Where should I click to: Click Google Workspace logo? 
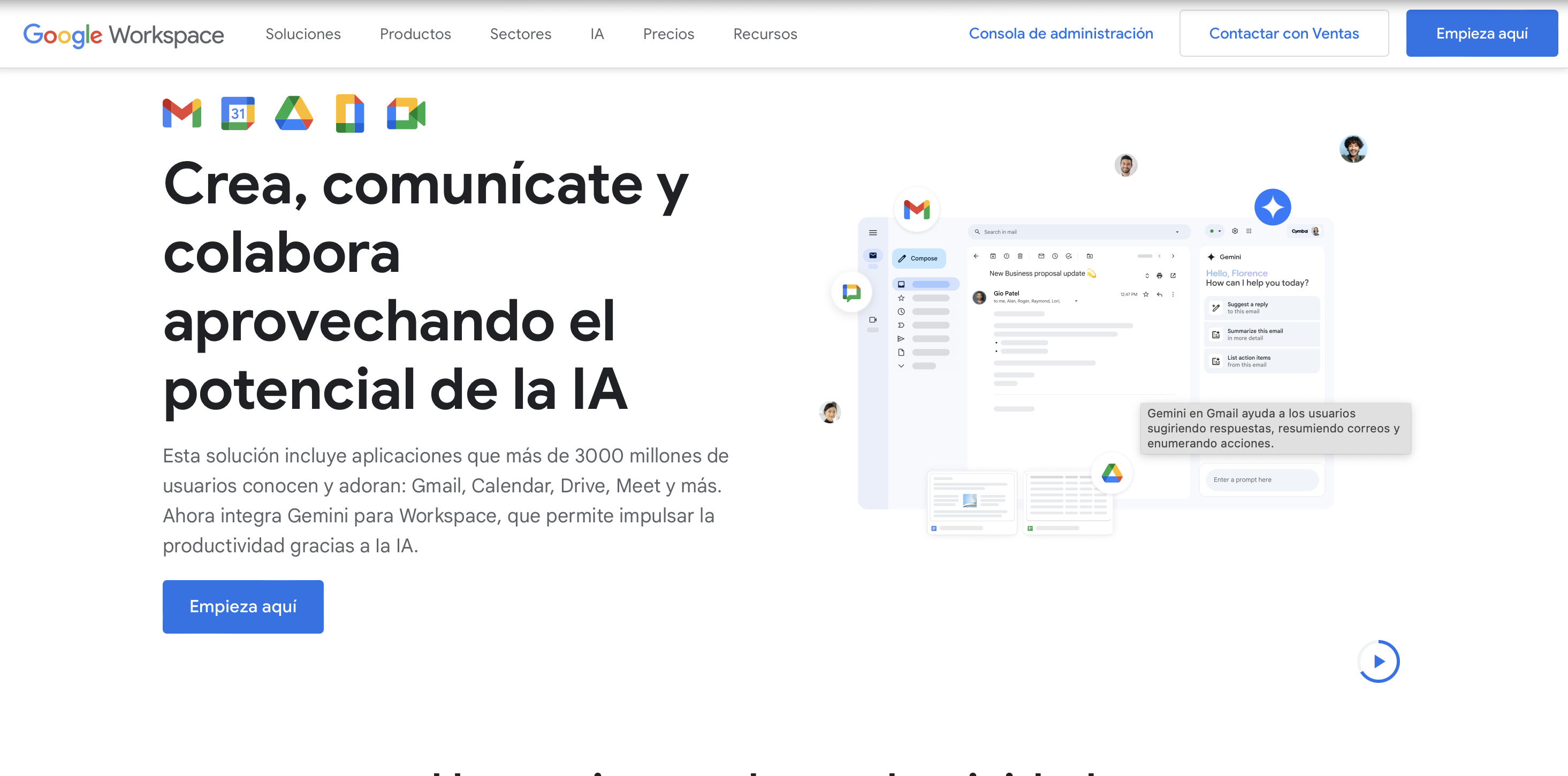pos(124,35)
